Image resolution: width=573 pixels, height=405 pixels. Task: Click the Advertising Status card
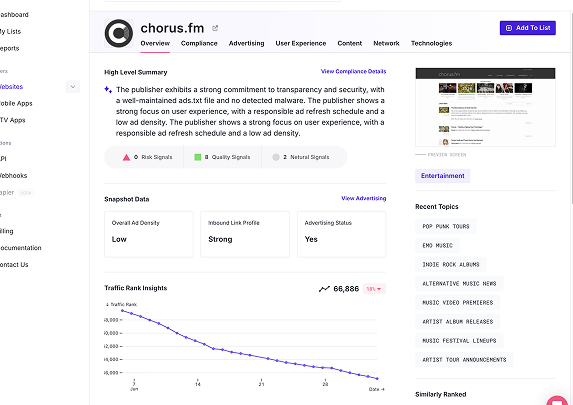(341, 234)
